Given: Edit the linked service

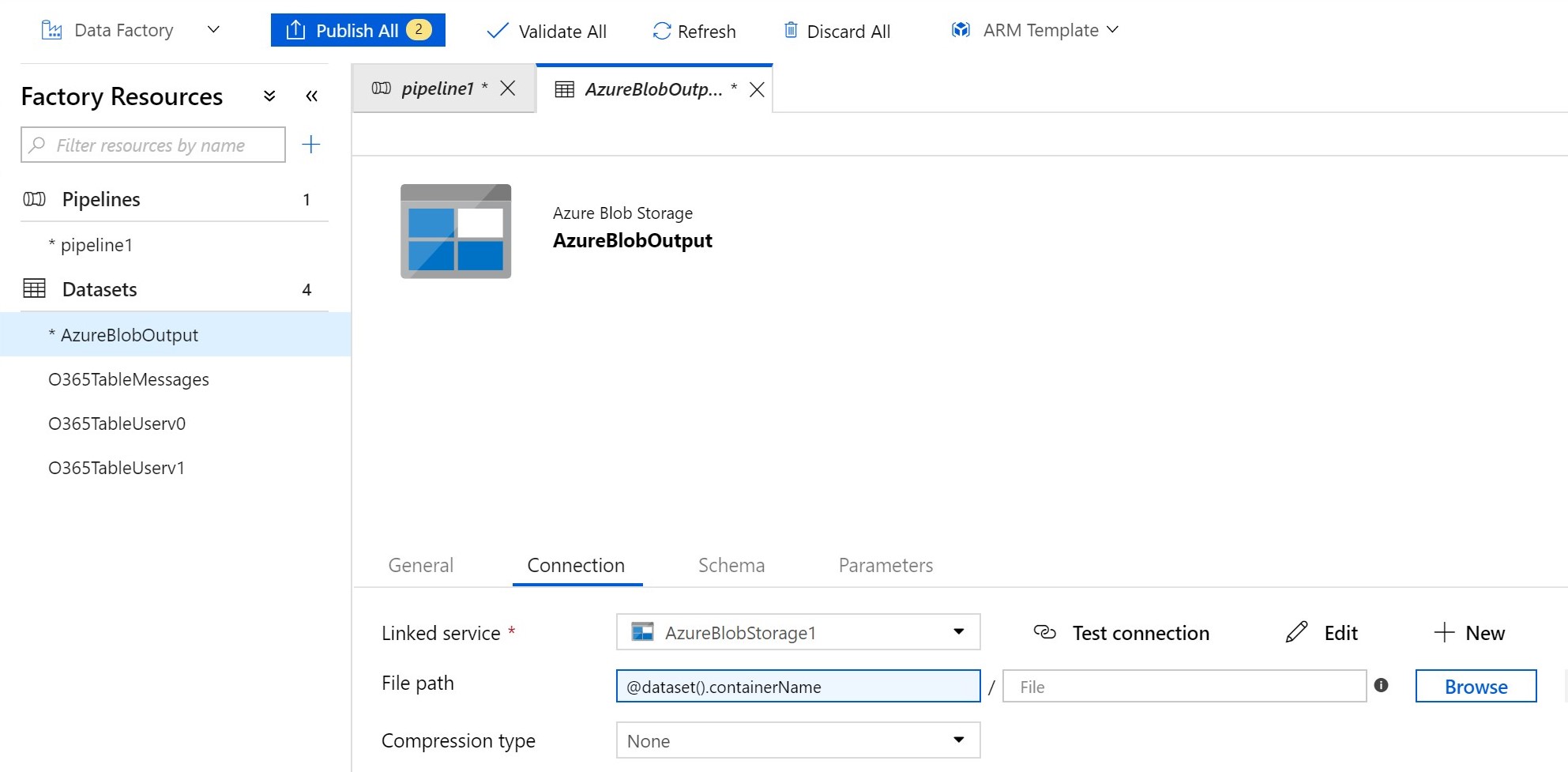Looking at the screenshot, I should coord(1322,633).
